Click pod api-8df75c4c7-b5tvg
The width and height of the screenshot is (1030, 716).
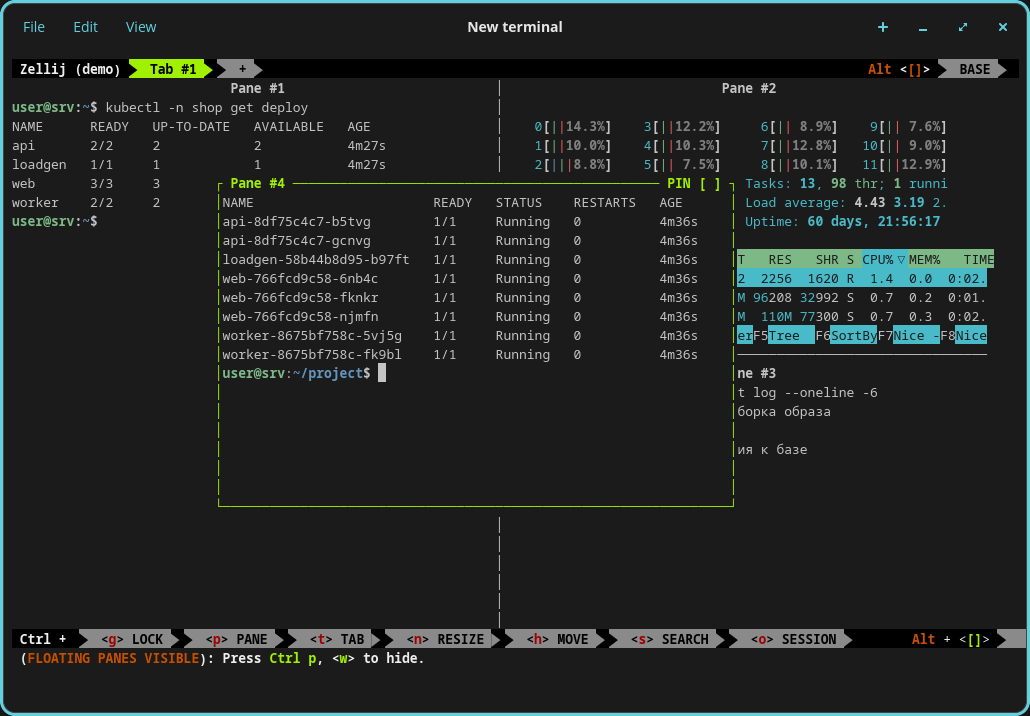coord(296,221)
